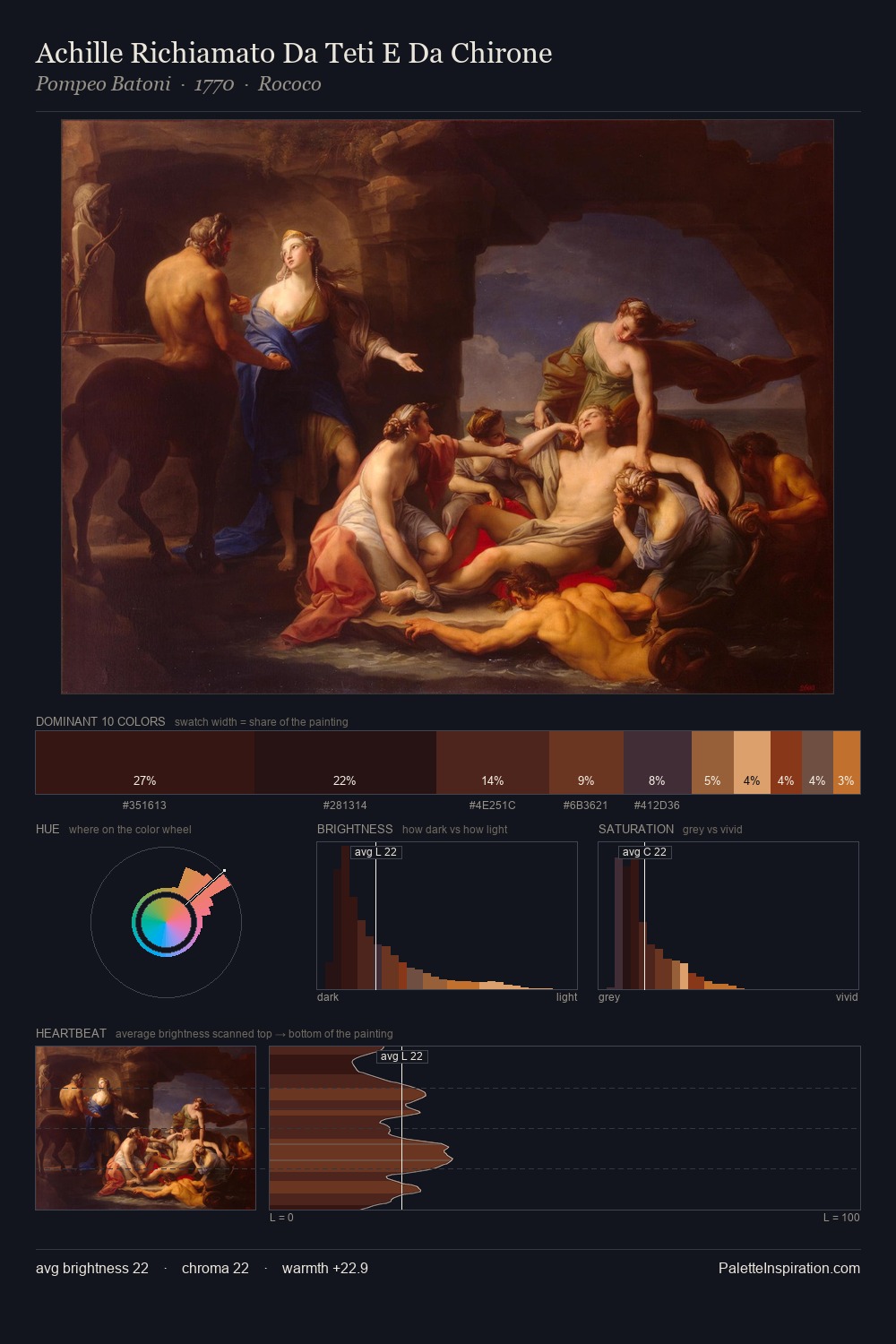Click 'warmth +22.9' in footer
This screenshot has height=1344, width=896.
[325, 1268]
